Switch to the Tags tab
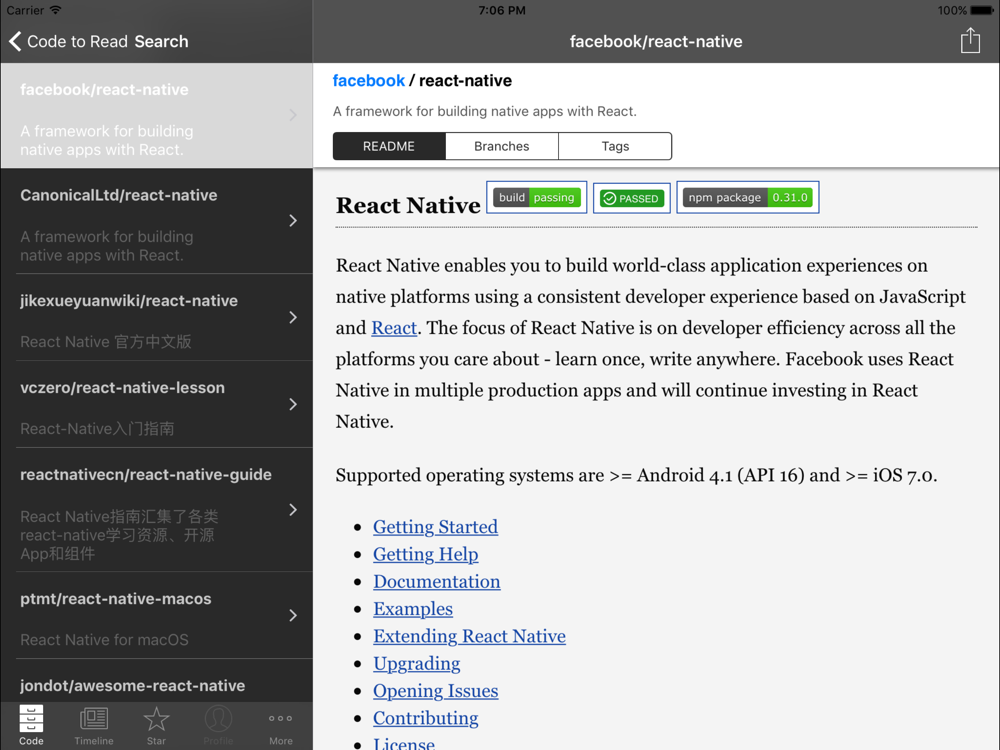 [x=615, y=146]
